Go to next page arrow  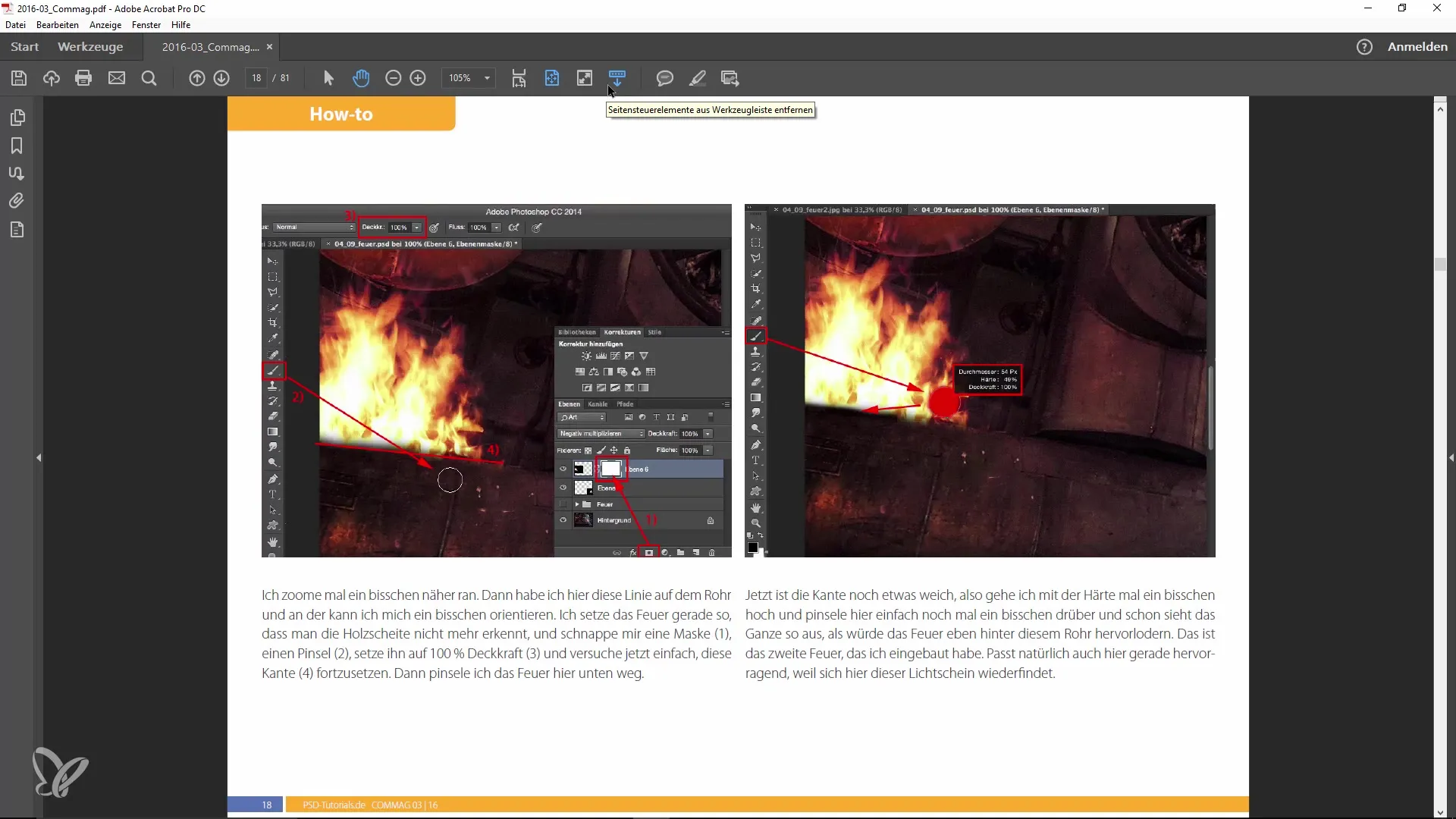221,78
